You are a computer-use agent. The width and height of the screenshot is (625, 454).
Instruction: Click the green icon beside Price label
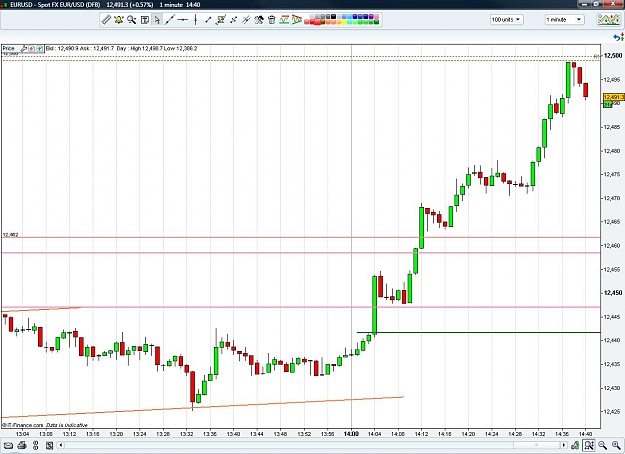pos(39,49)
